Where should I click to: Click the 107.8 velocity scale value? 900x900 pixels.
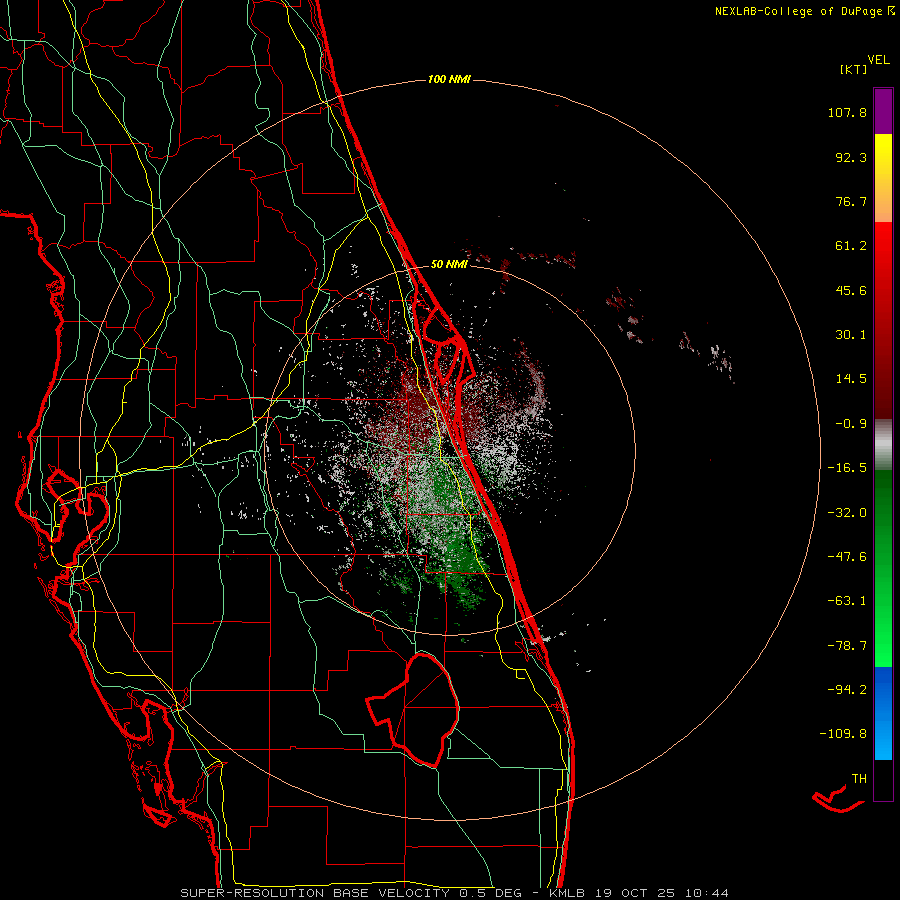pyautogui.click(x=847, y=112)
